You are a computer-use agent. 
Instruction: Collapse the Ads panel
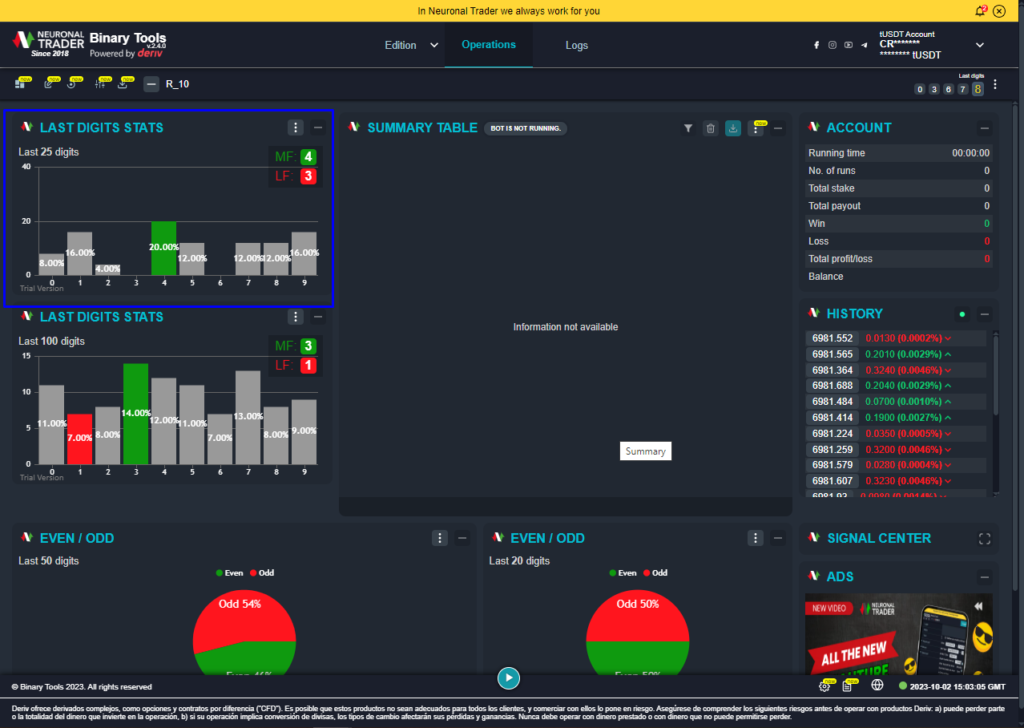point(984,577)
